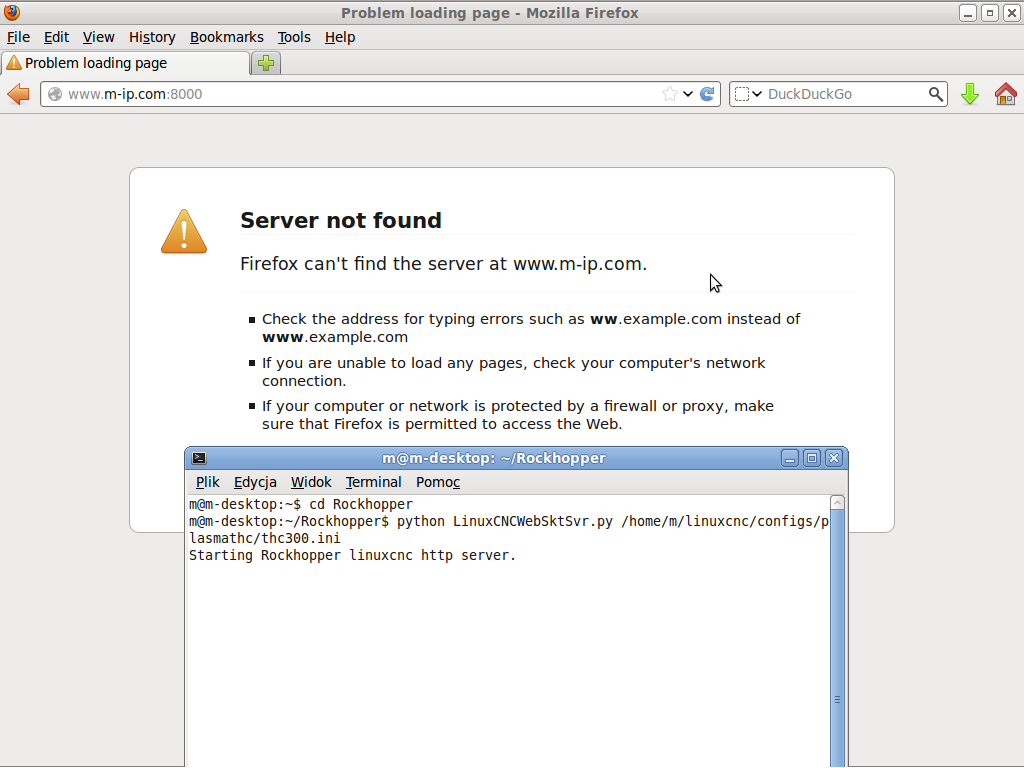Open the Terminal menu in terminal window
1024x768 pixels.
pyautogui.click(x=374, y=482)
